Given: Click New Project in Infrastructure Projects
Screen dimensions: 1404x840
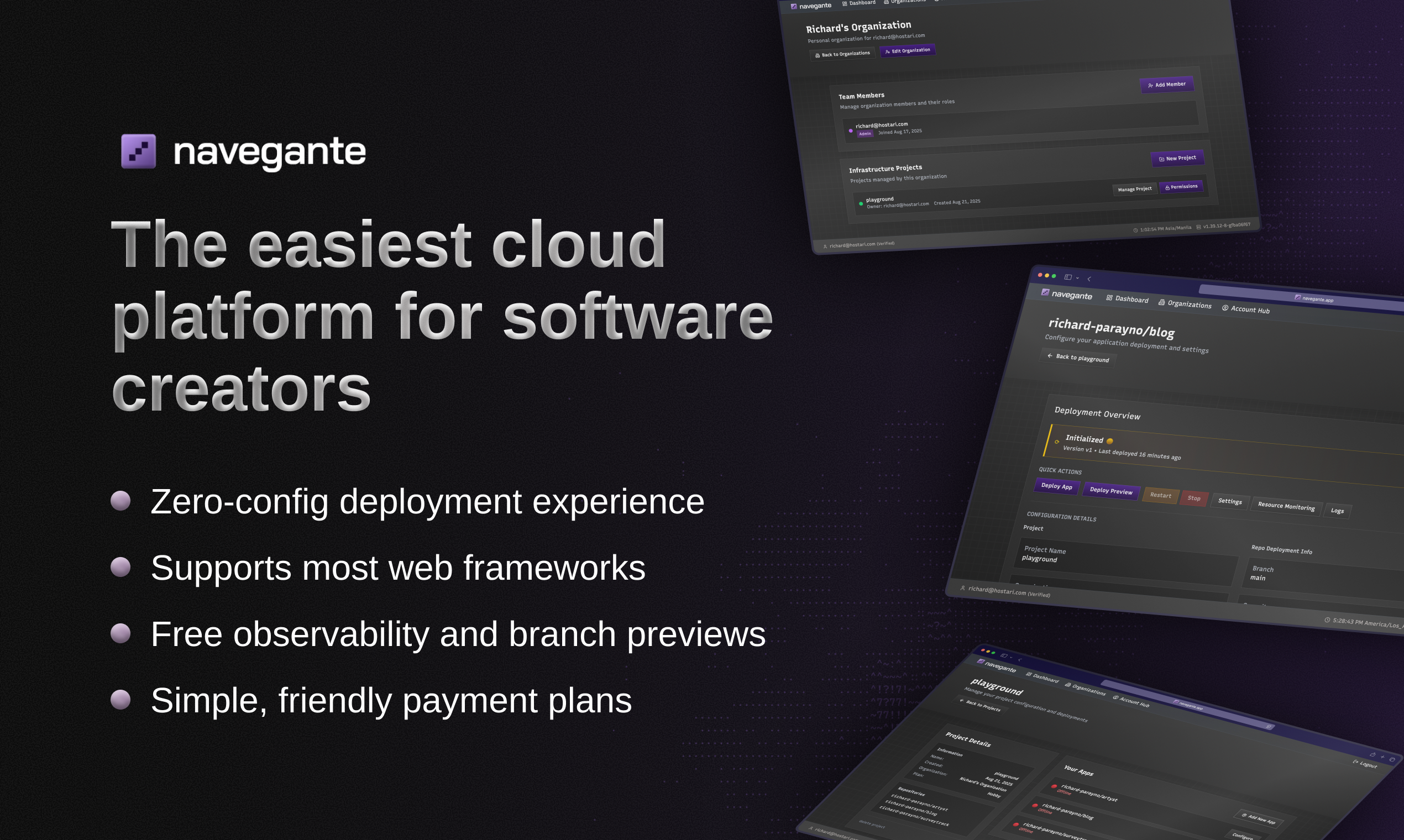Looking at the screenshot, I should [1177, 159].
